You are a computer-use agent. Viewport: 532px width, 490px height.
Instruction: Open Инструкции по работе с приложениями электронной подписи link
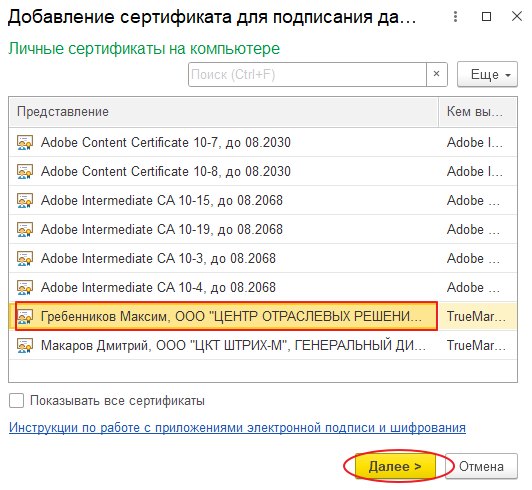click(237, 428)
